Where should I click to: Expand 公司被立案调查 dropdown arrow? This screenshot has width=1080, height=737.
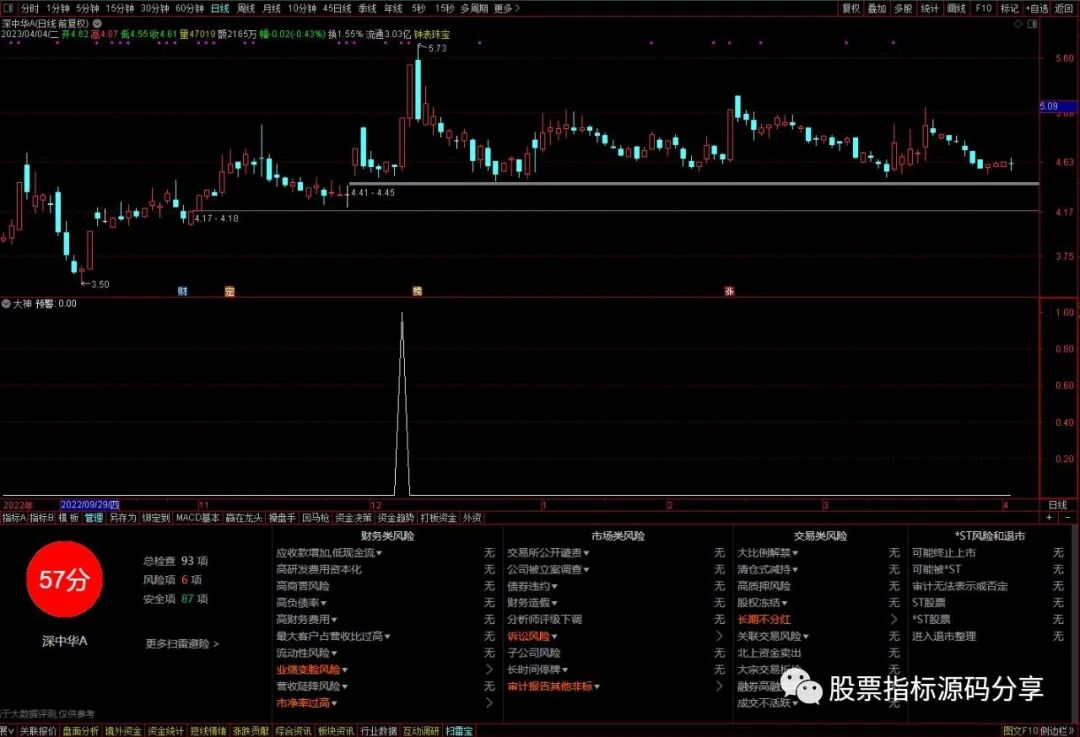586,570
